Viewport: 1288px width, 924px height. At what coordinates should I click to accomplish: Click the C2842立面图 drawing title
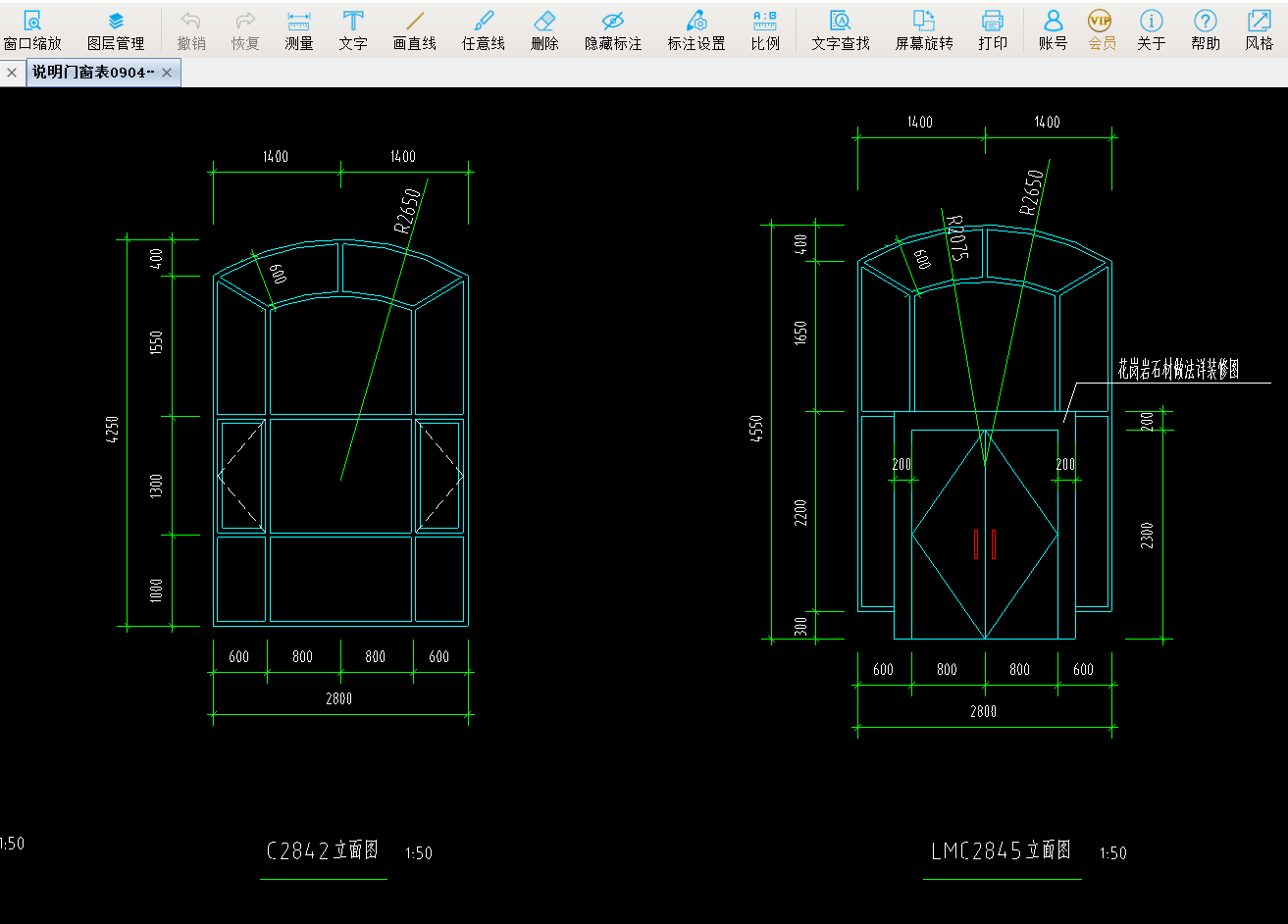coord(323,850)
